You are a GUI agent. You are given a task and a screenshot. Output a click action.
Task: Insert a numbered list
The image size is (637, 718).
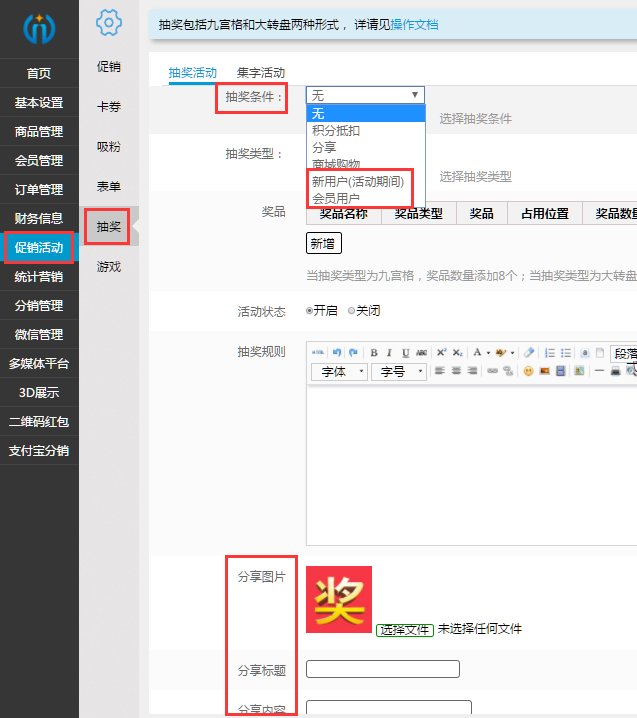550,353
